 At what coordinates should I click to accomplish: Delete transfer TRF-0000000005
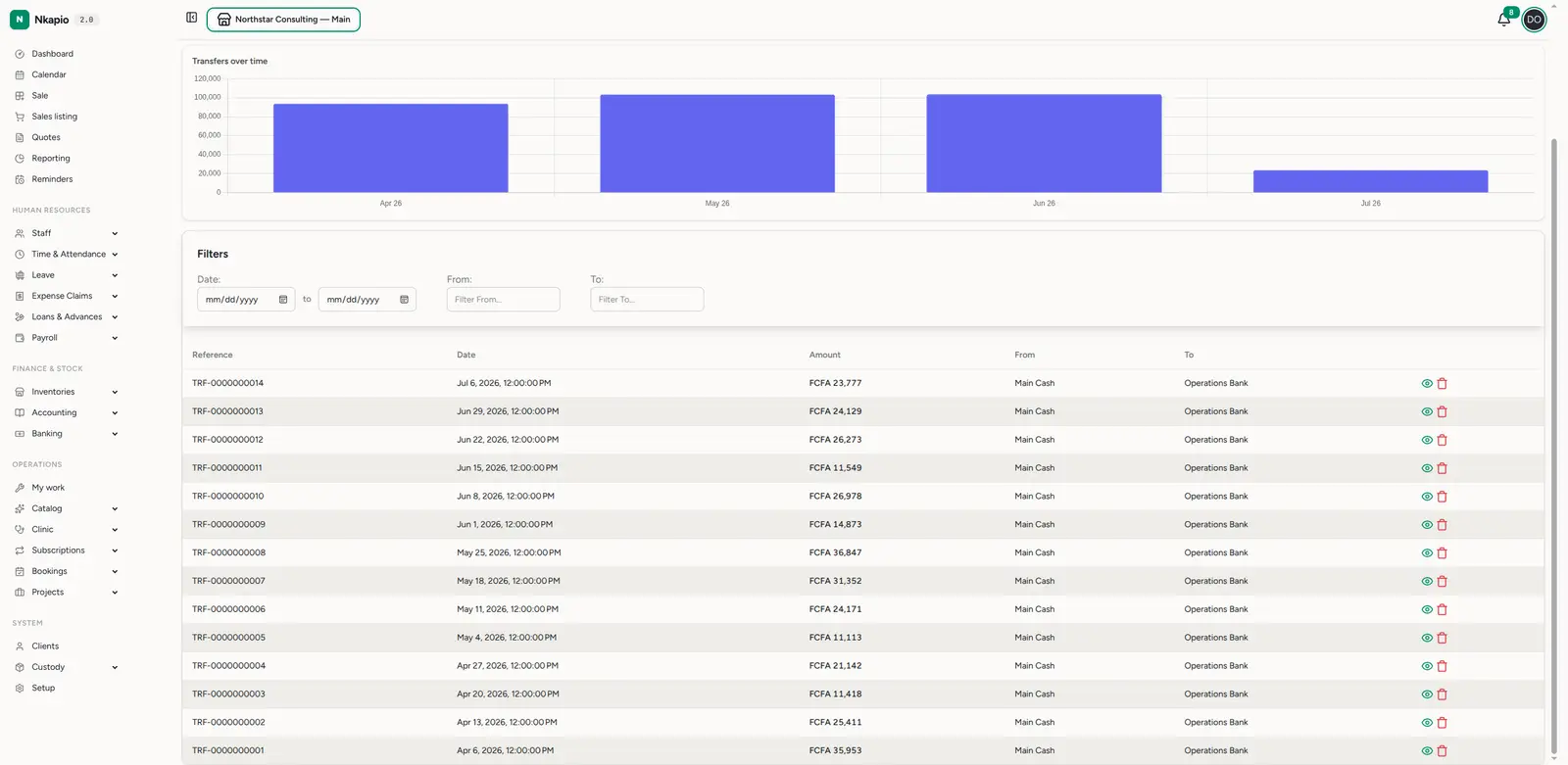[1442, 639]
